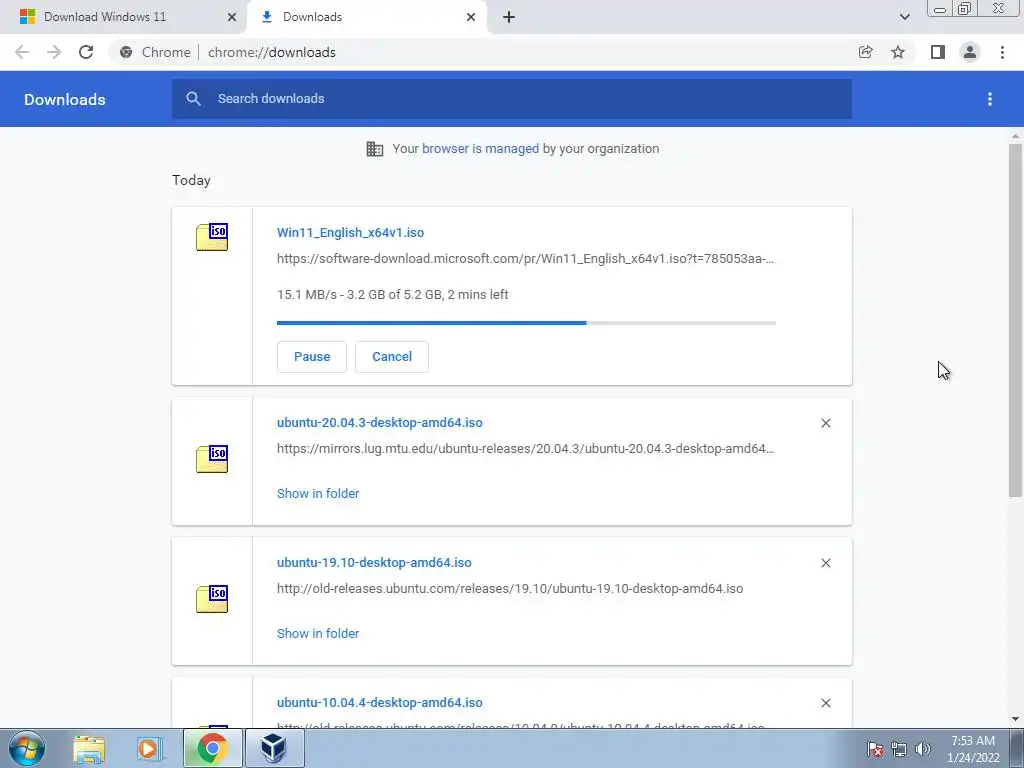Click the ubuntu-20.04.3 ISO file icon
The width and height of the screenshot is (1024, 768).
pos(212,459)
